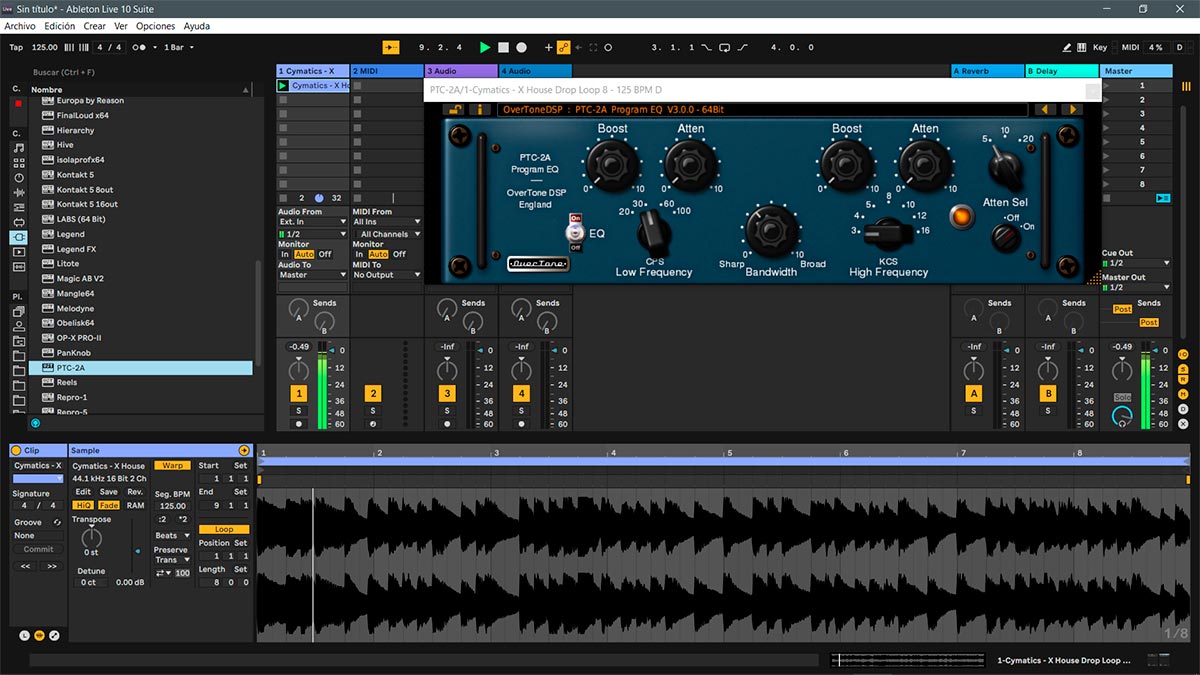
Task: Open the Archivo menu
Action: point(20,26)
